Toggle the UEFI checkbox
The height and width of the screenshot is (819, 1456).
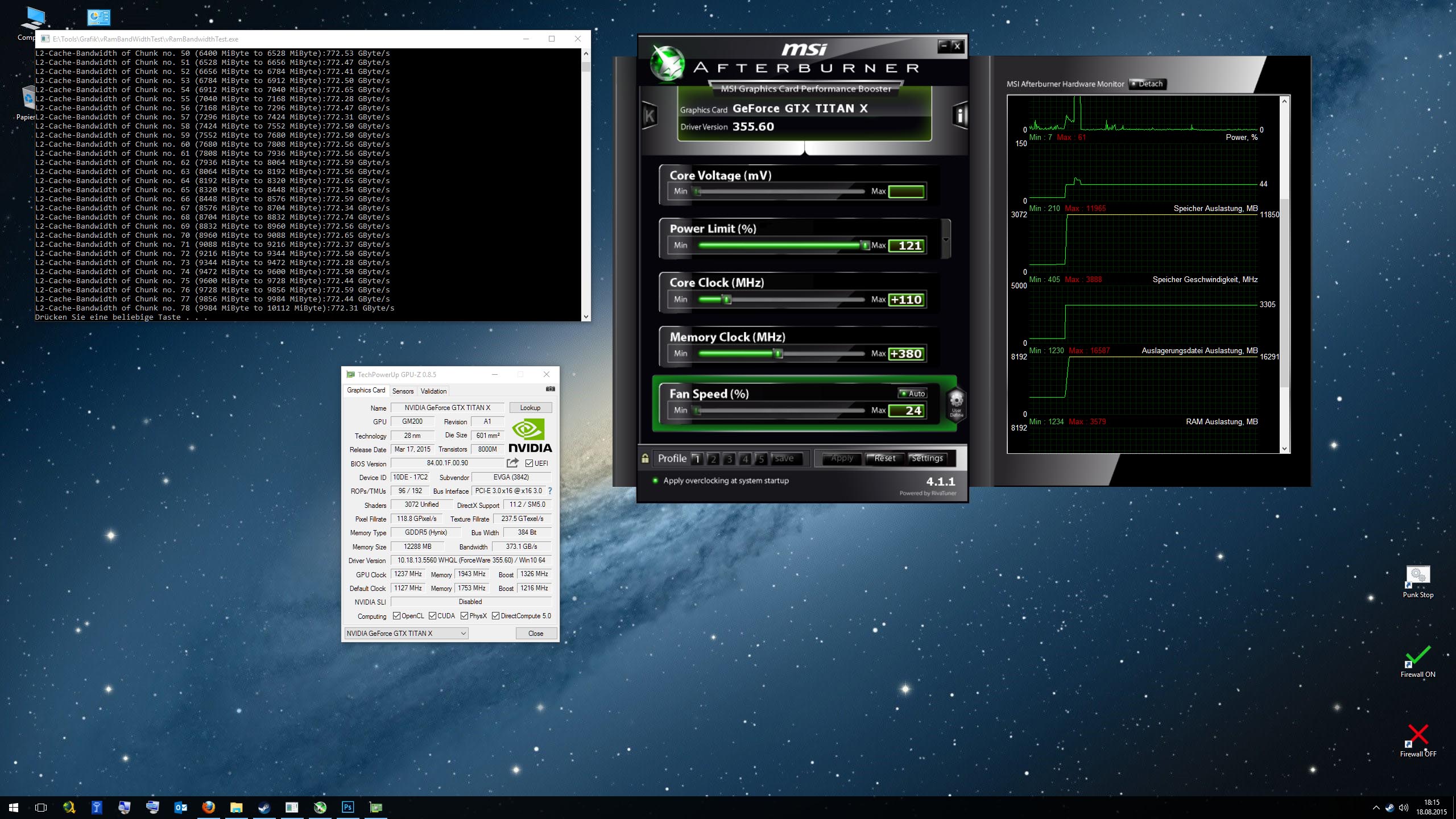point(530,463)
